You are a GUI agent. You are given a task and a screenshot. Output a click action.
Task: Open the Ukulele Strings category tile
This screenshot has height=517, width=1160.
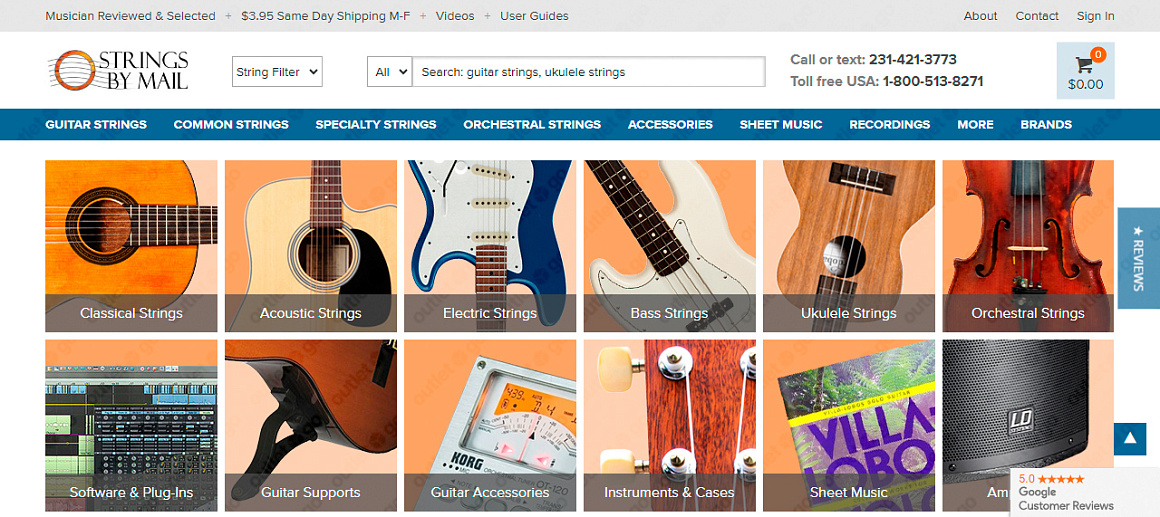click(848, 246)
